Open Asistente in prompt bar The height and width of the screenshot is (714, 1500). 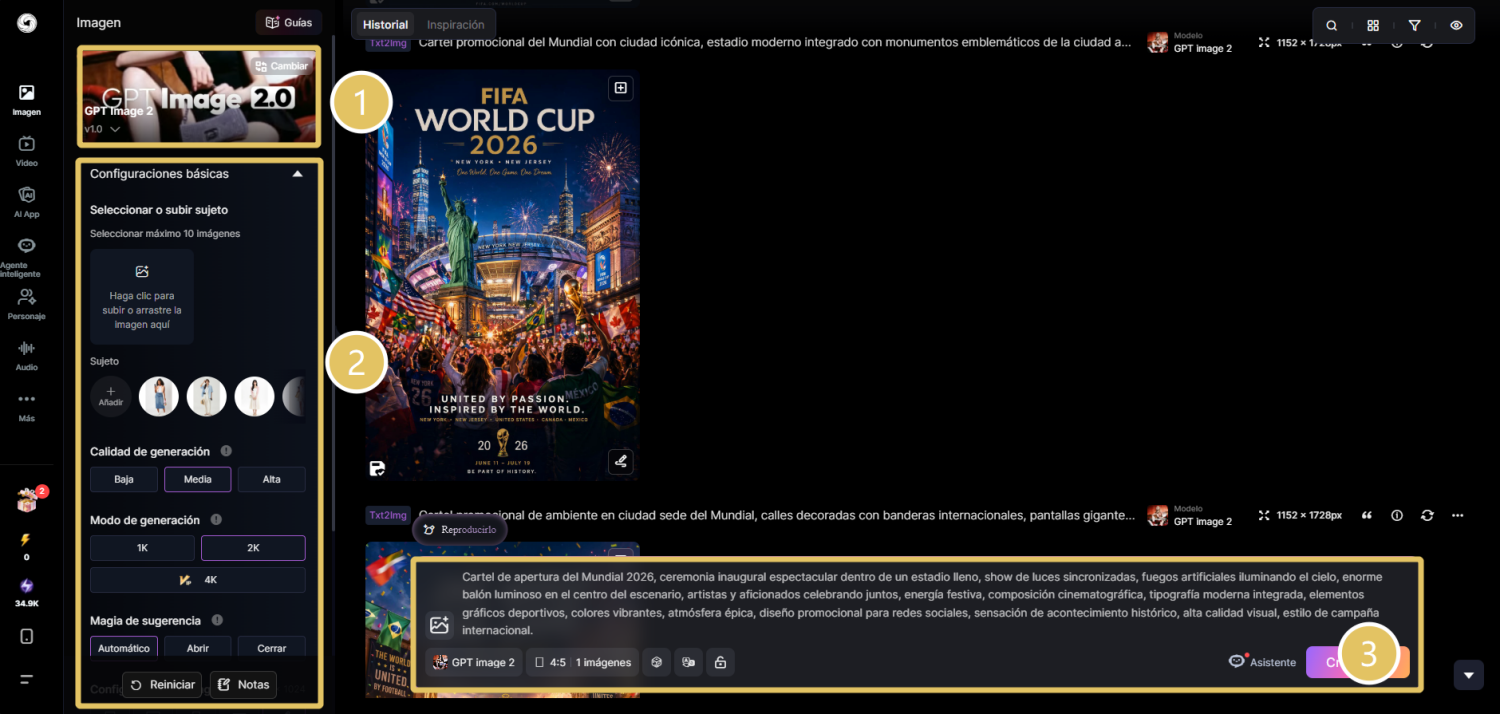(x=1262, y=662)
